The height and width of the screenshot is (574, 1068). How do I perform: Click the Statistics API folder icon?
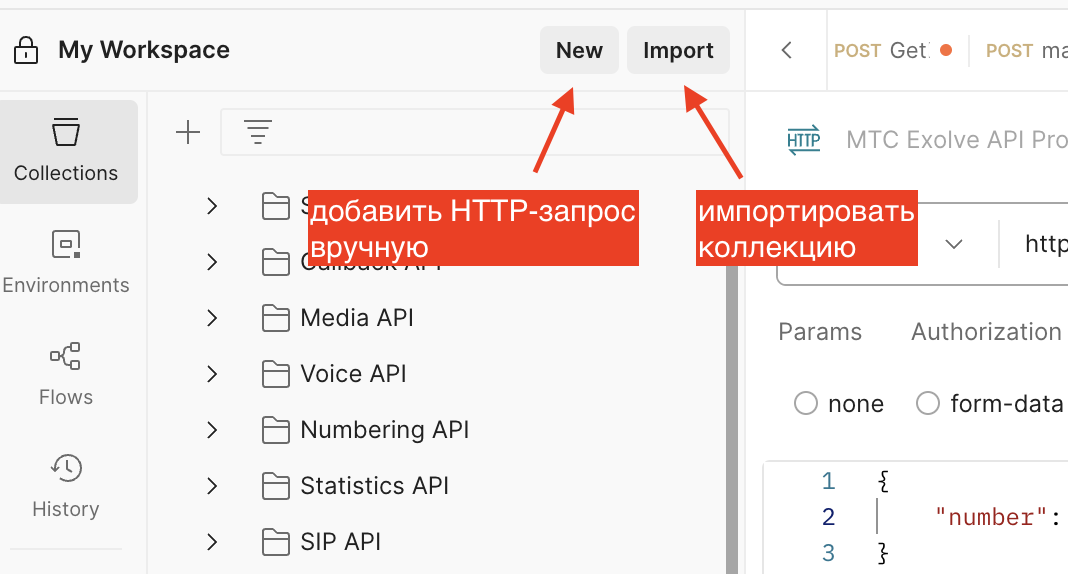tap(276, 485)
